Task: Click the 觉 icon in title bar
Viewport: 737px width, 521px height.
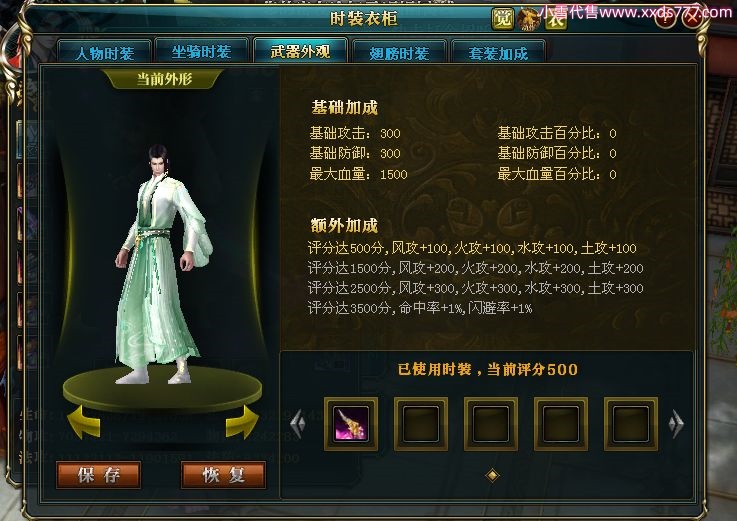Action: [502, 19]
